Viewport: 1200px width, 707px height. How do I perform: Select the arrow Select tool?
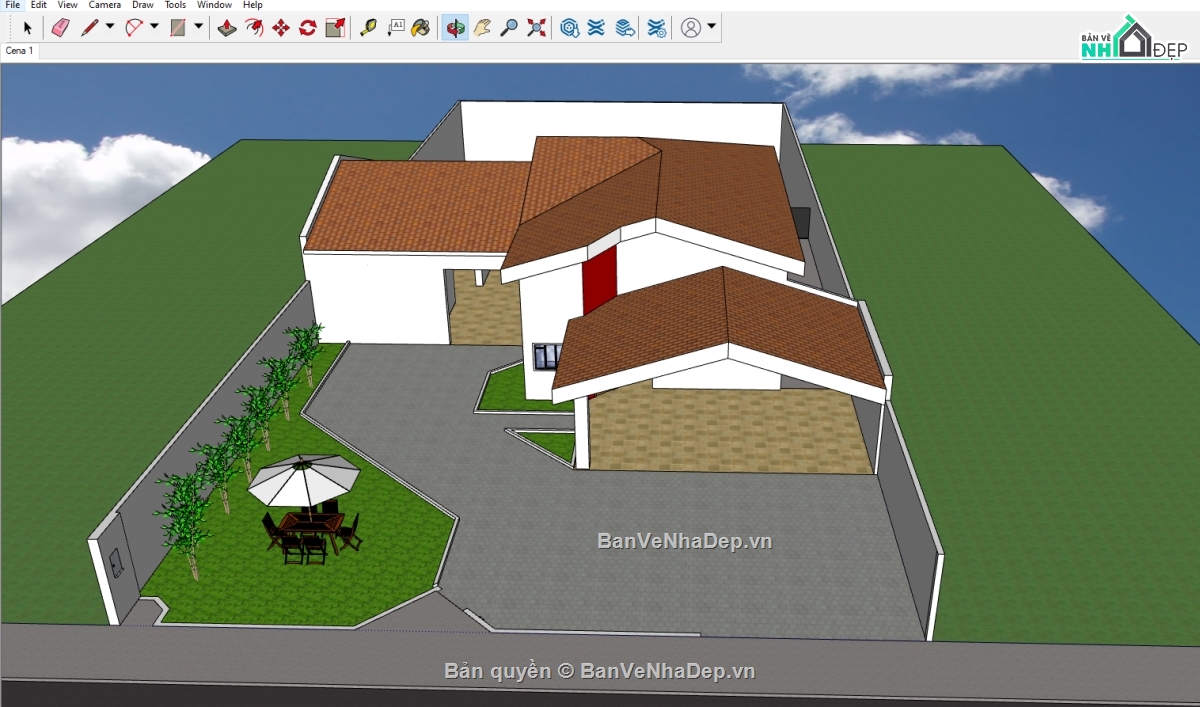click(x=27, y=28)
